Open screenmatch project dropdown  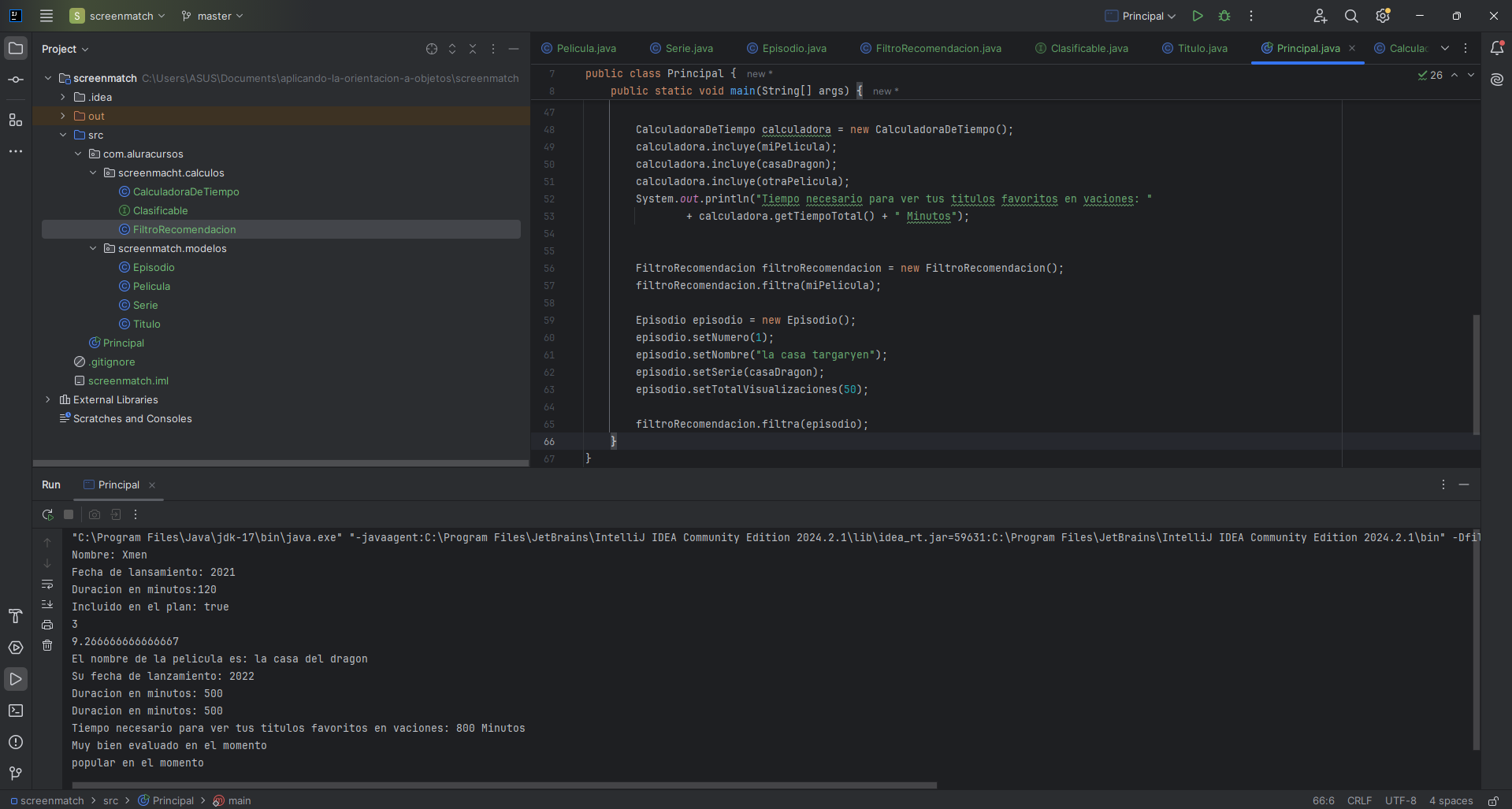pyautogui.click(x=117, y=16)
